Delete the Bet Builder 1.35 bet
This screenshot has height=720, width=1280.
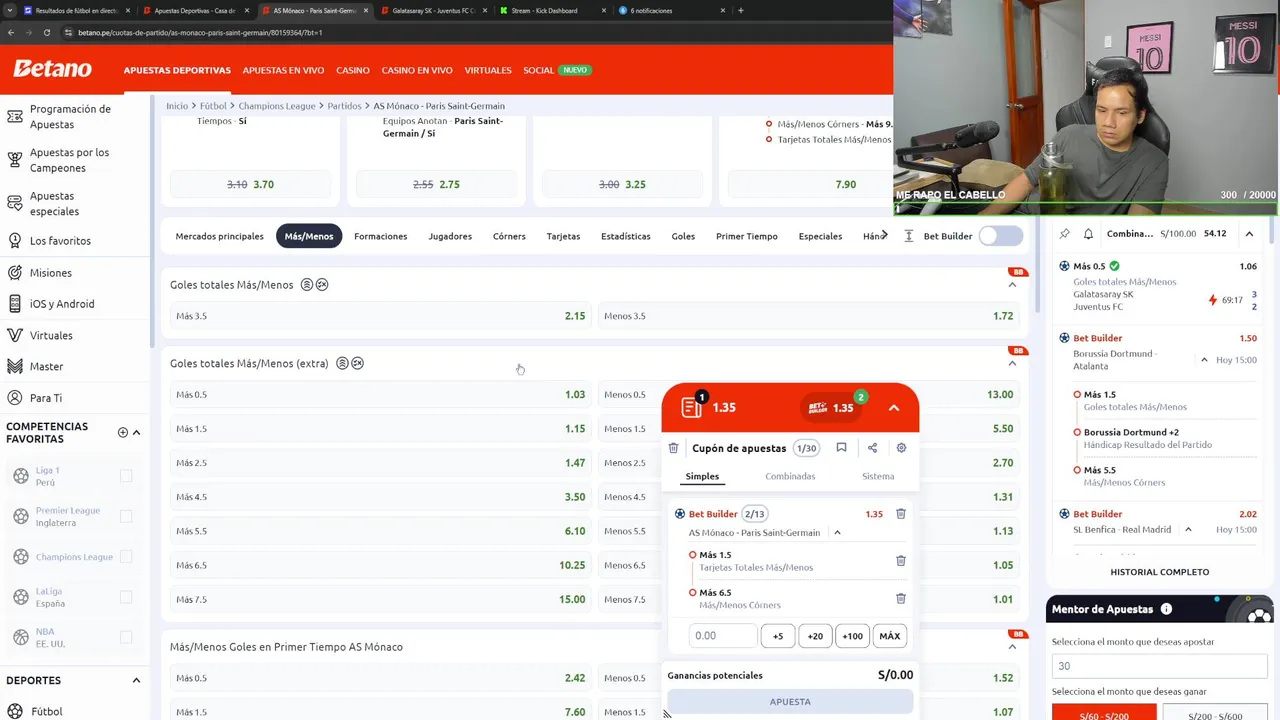click(x=900, y=514)
